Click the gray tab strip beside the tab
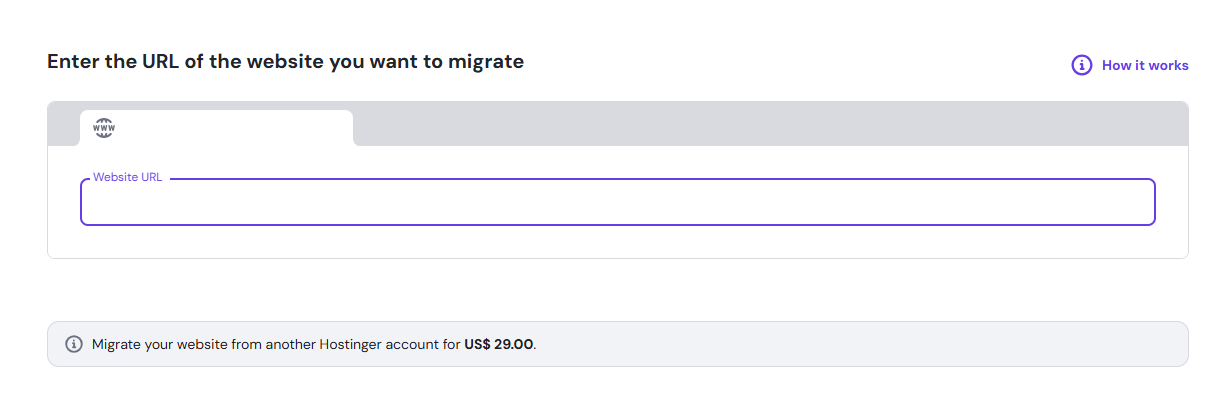1212x418 pixels. [770, 124]
